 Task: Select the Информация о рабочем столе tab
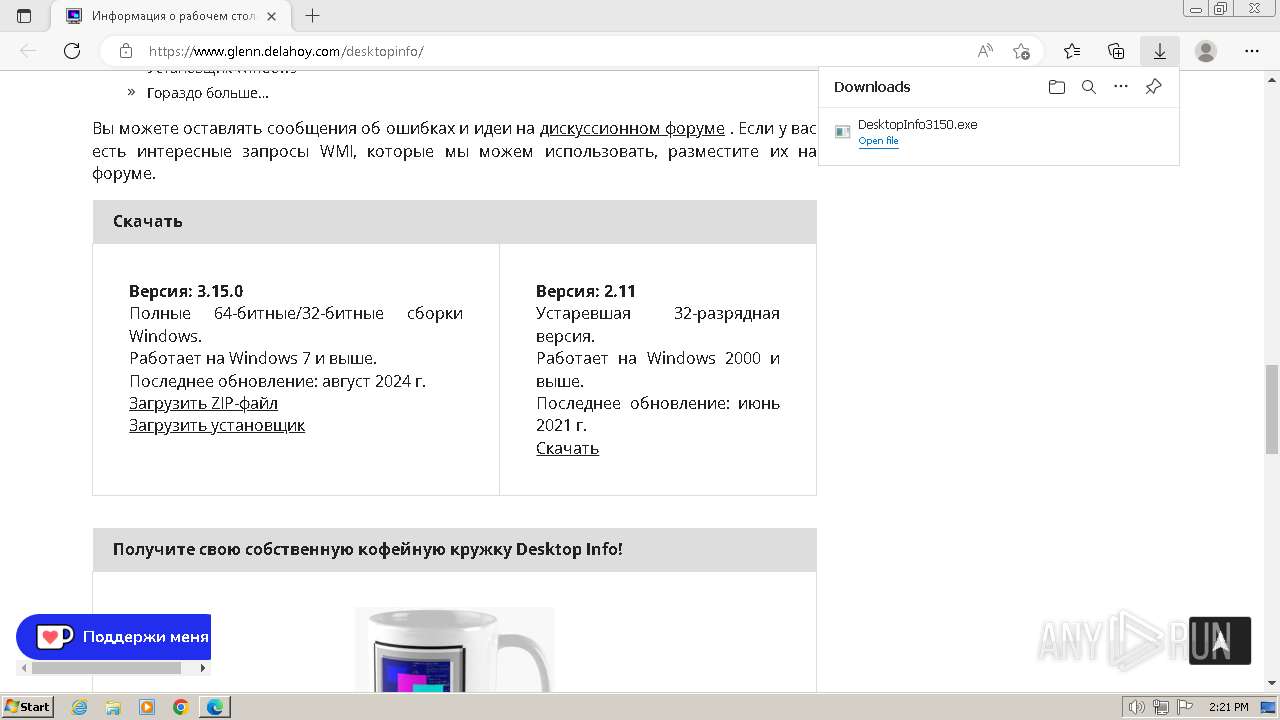[x=173, y=16]
